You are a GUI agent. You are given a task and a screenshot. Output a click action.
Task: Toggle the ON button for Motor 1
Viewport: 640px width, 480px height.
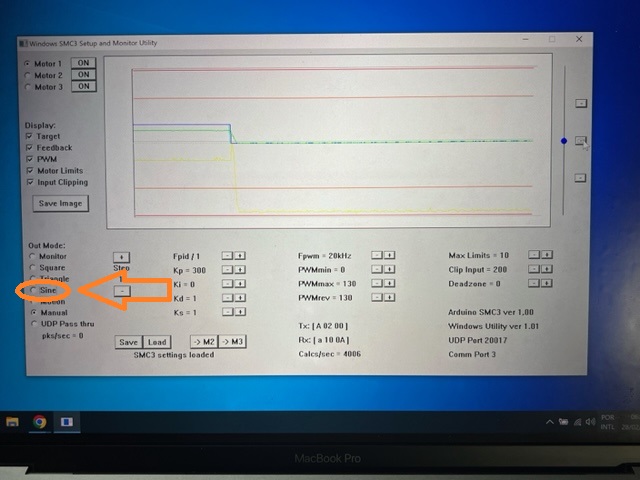pyautogui.click(x=84, y=63)
